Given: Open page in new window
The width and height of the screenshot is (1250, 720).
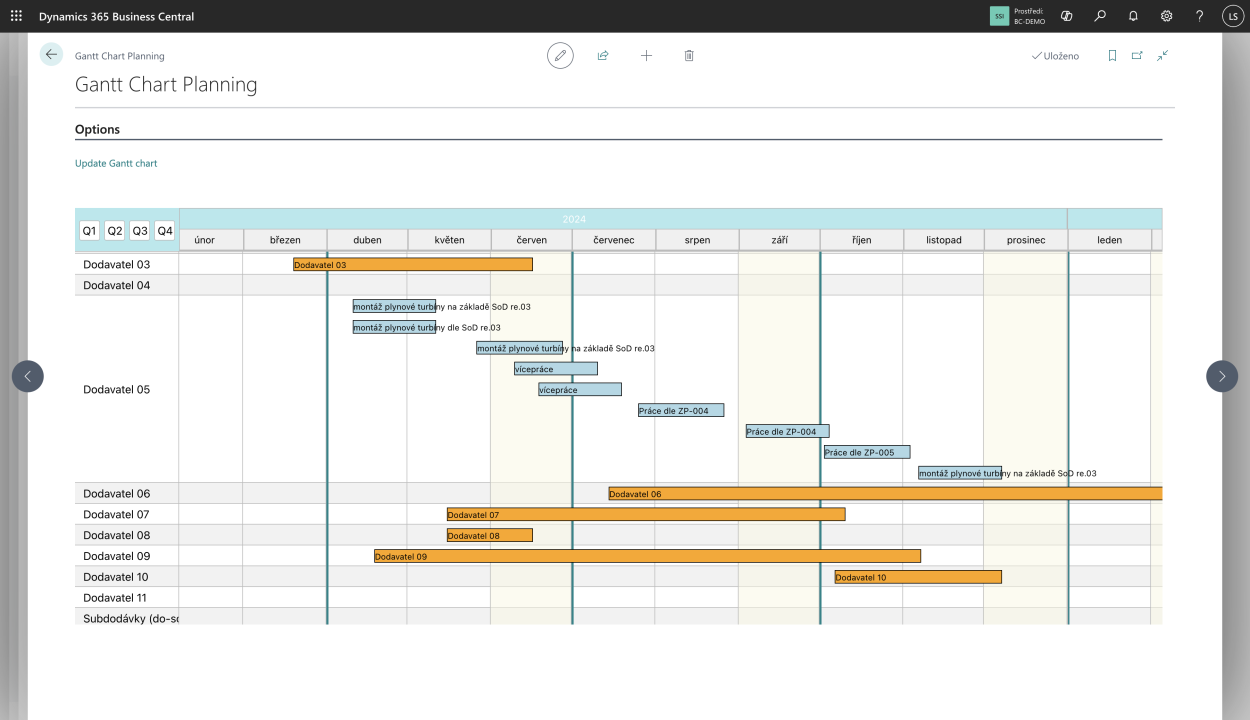Looking at the screenshot, I should [x=1137, y=56].
